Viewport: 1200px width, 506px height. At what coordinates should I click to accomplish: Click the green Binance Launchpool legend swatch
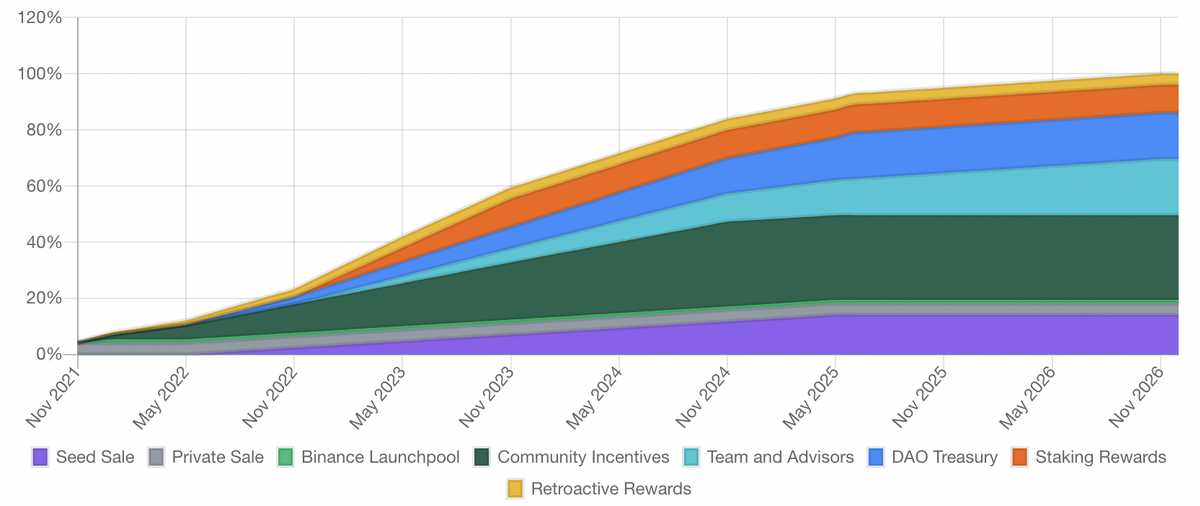(285, 457)
